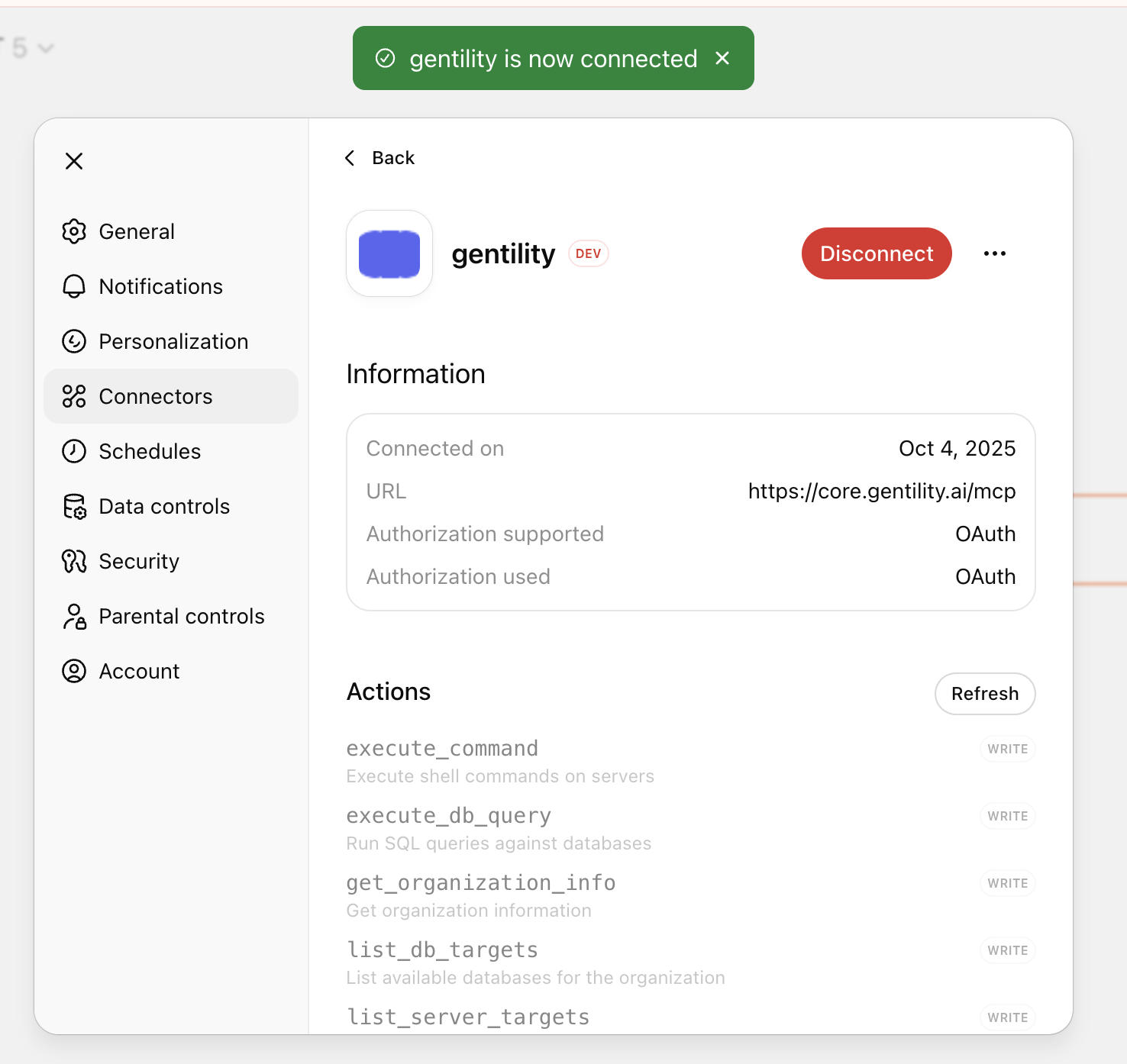Click the connector URL value
Screen dimensions: 1127x1064
tap(881, 491)
